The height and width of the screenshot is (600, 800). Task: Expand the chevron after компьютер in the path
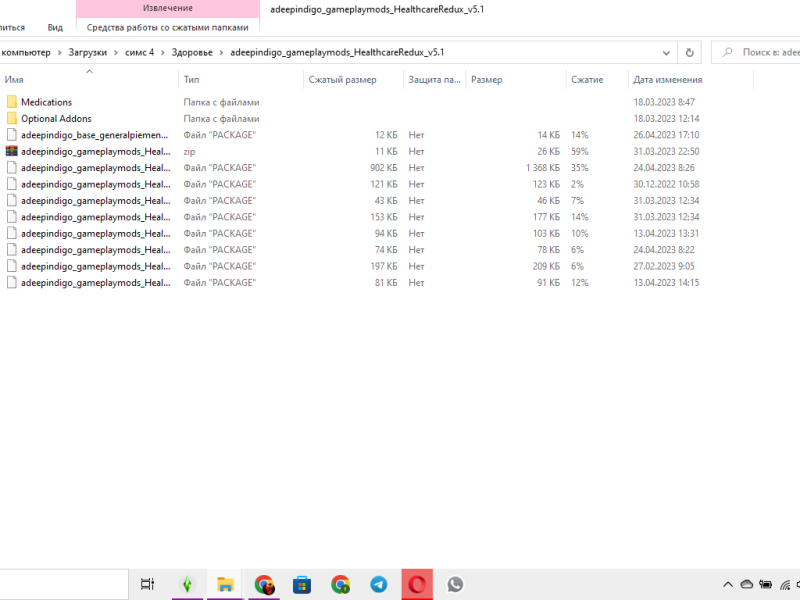click(59, 53)
